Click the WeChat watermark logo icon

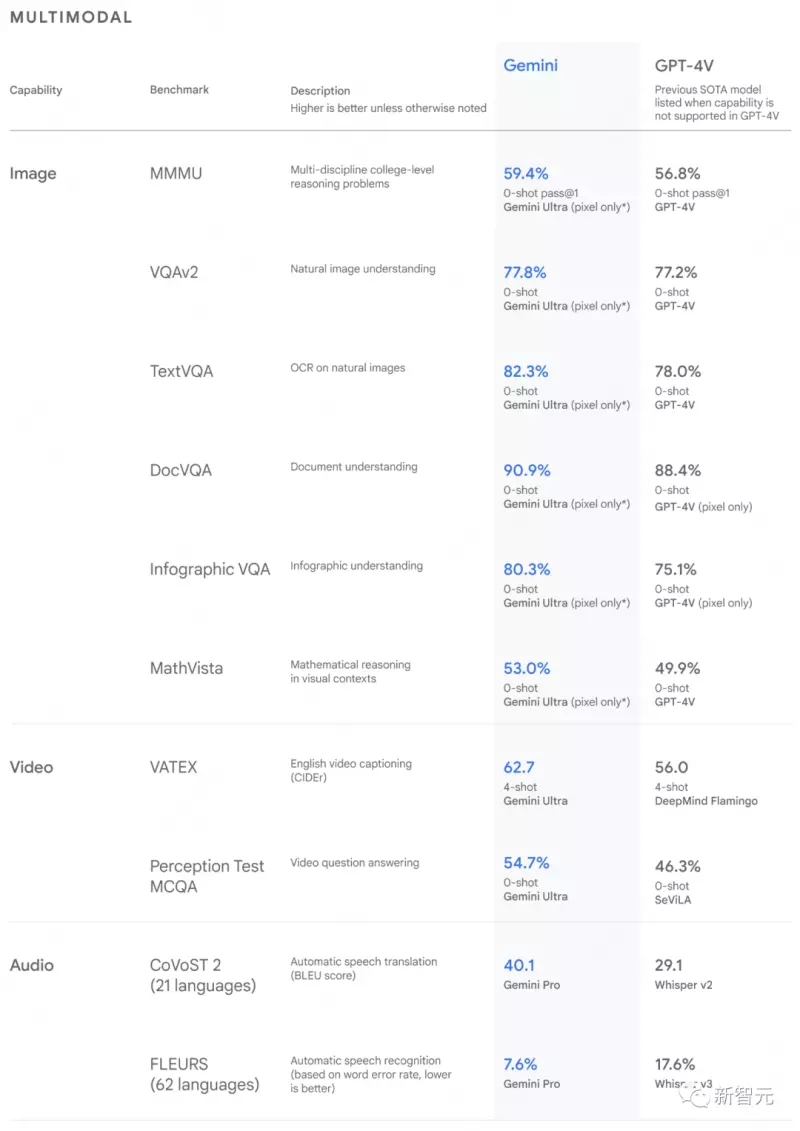pos(693,1096)
